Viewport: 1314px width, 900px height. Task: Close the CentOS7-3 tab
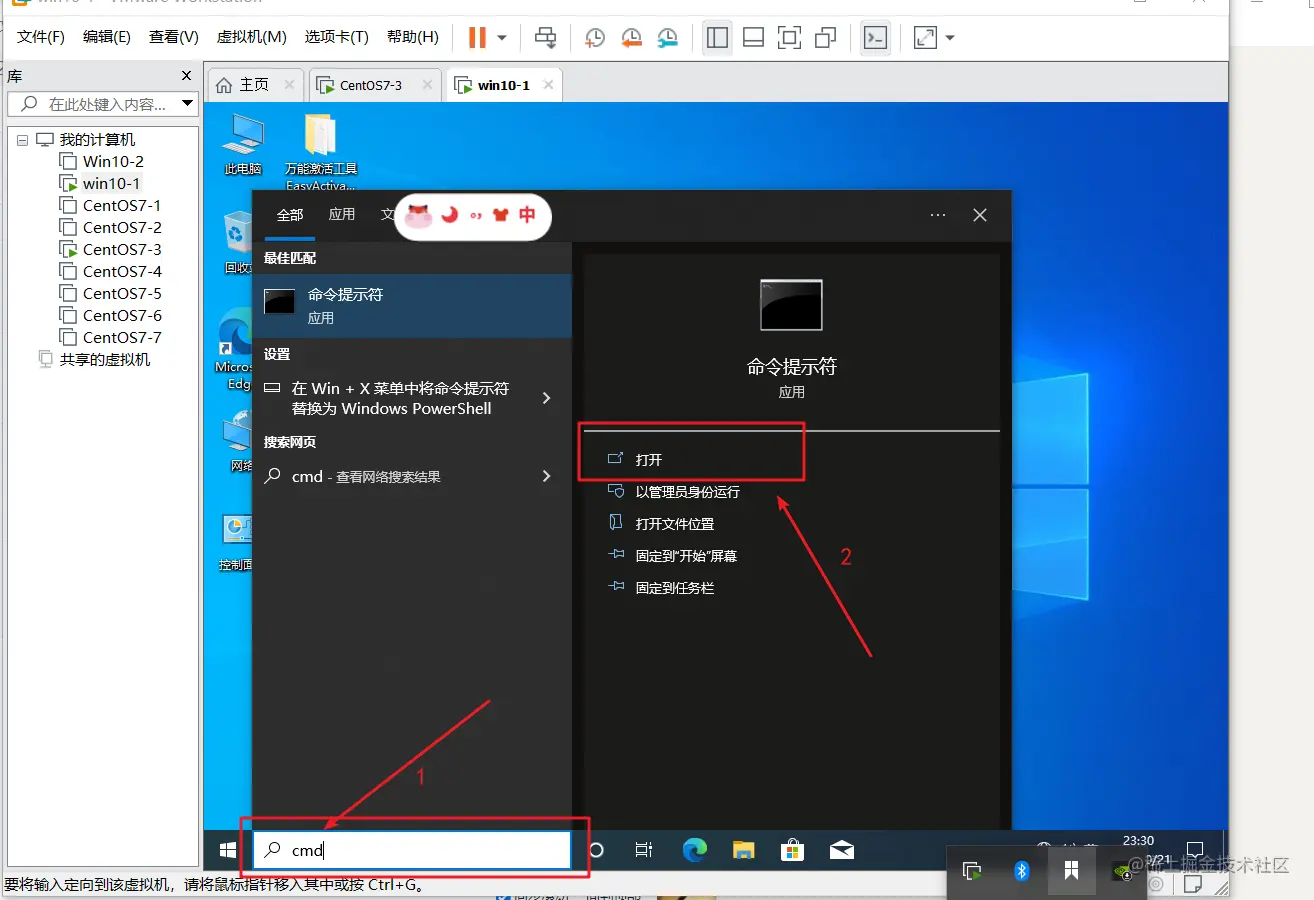(x=426, y=85)
